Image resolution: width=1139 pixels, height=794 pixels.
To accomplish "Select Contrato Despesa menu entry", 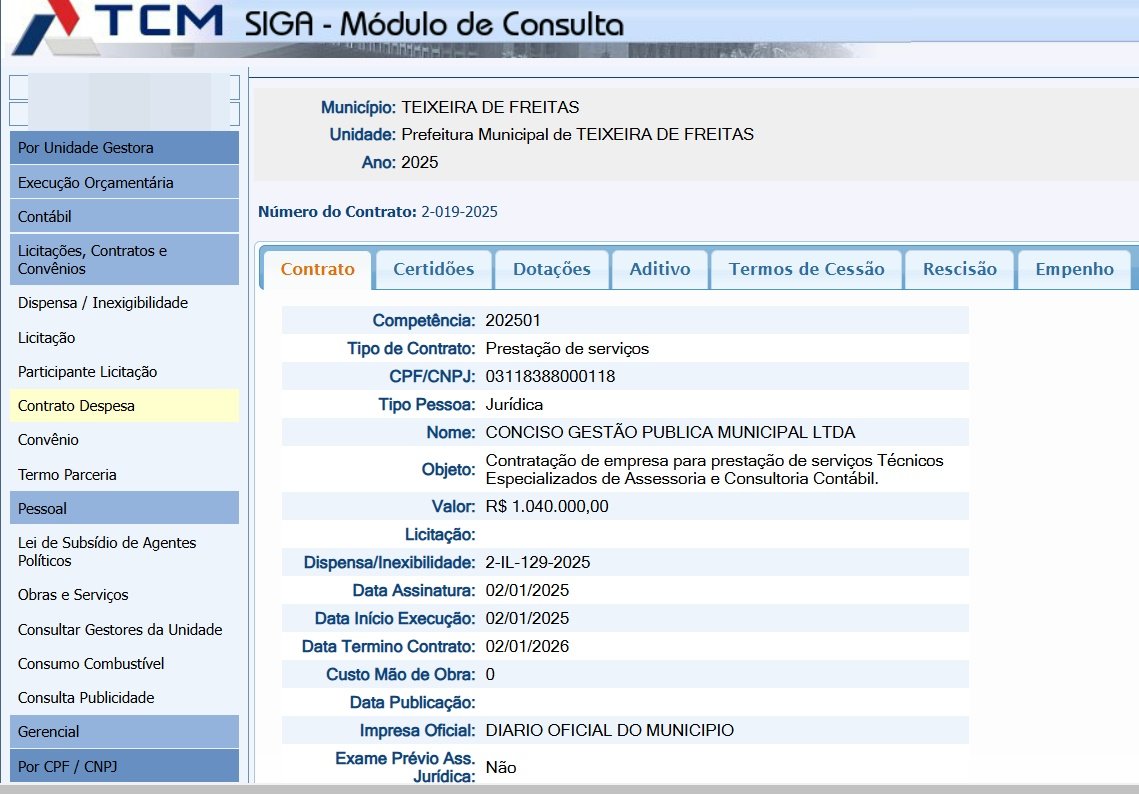I will tap(76, 406).
